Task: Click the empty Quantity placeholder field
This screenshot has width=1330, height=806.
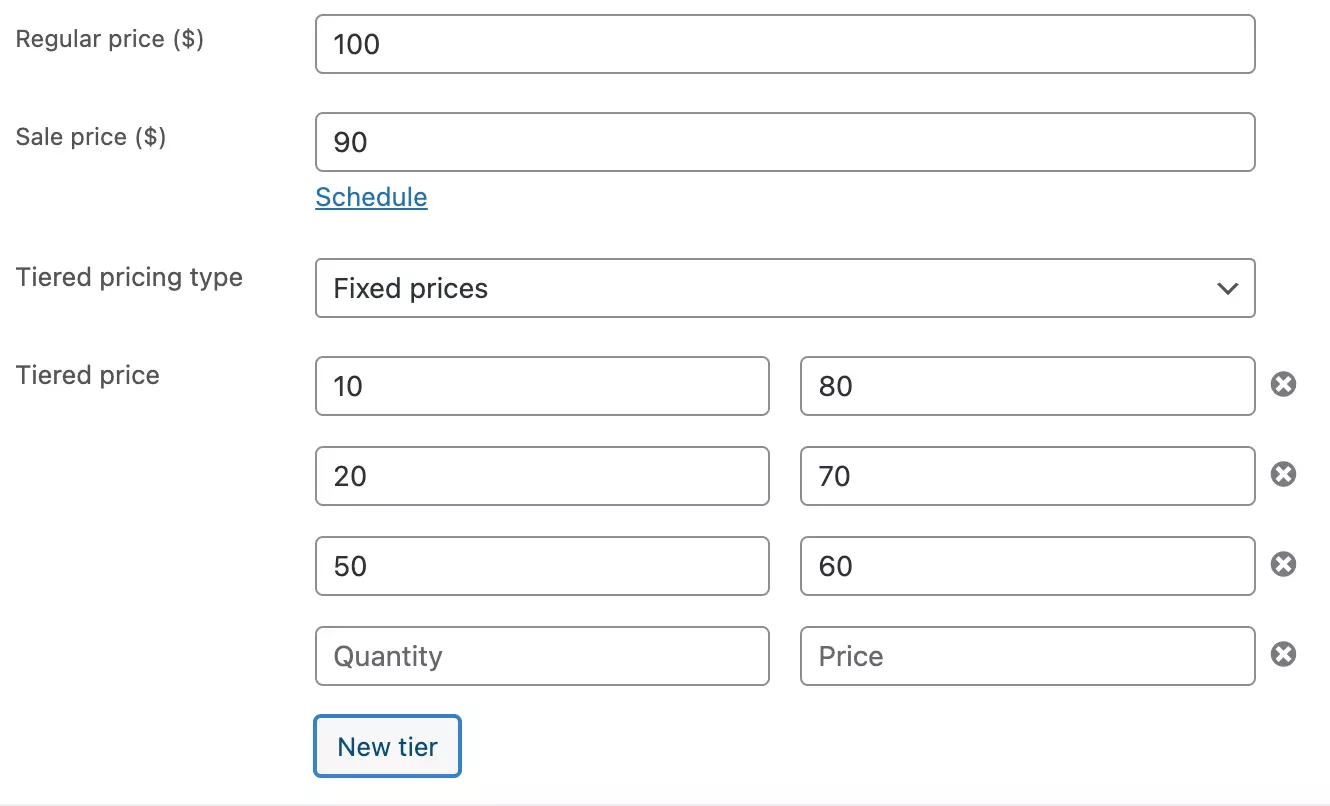Action: tap(542, 656)
